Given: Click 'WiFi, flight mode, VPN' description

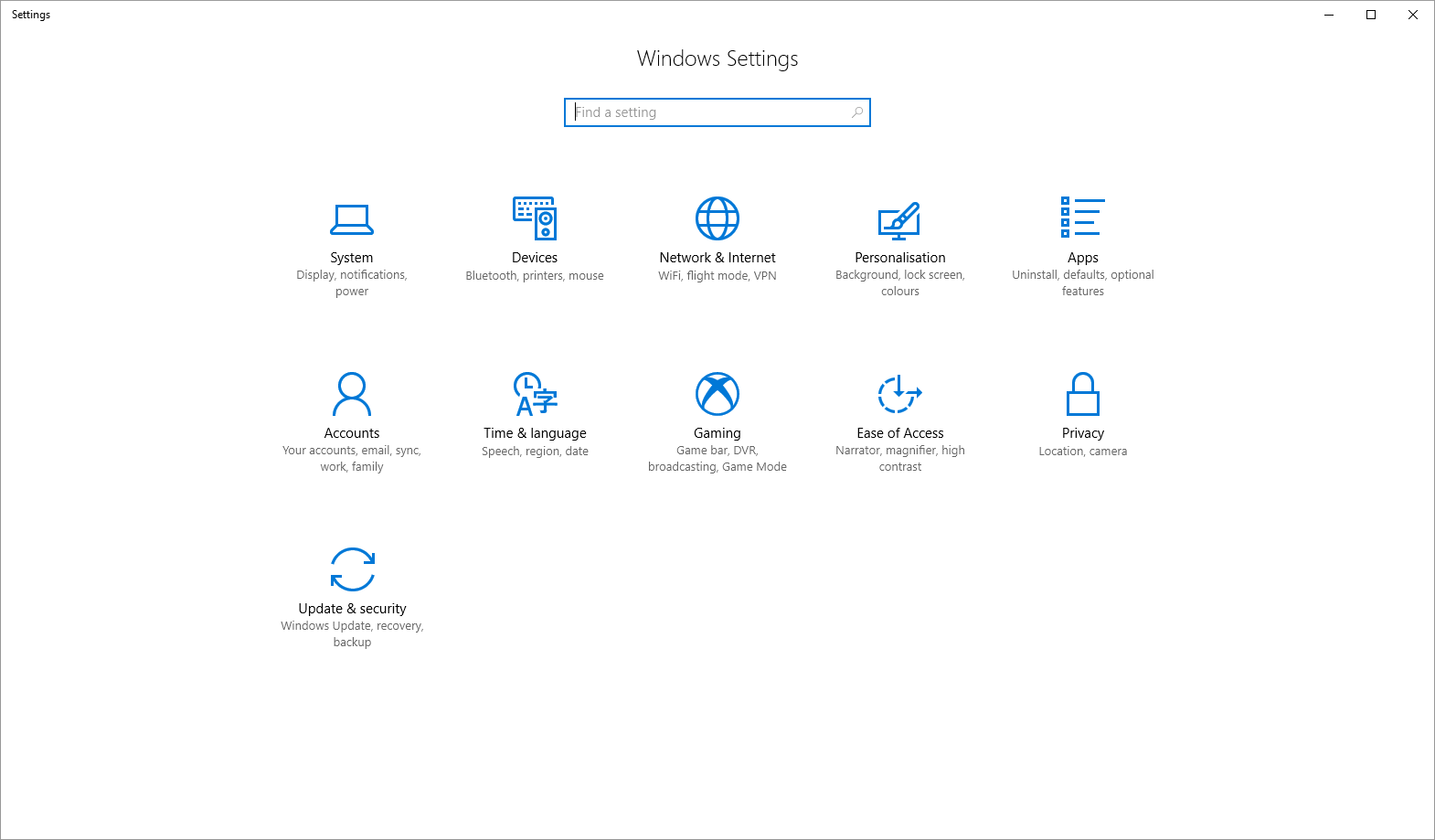Looking at the screenshot, I should [x=717, y=275].
